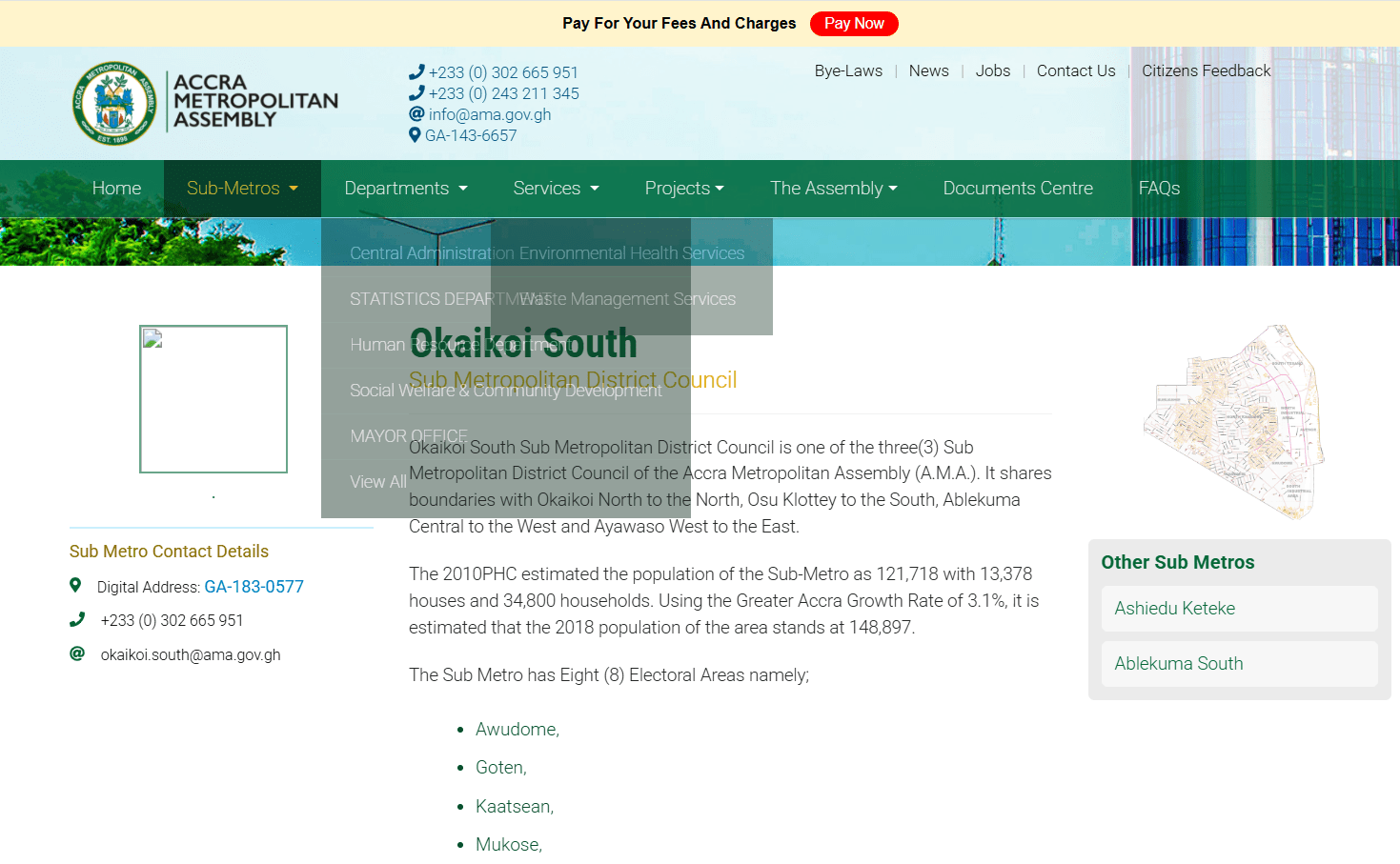Click the location pin icon next to Digital Address

(75, 585)
